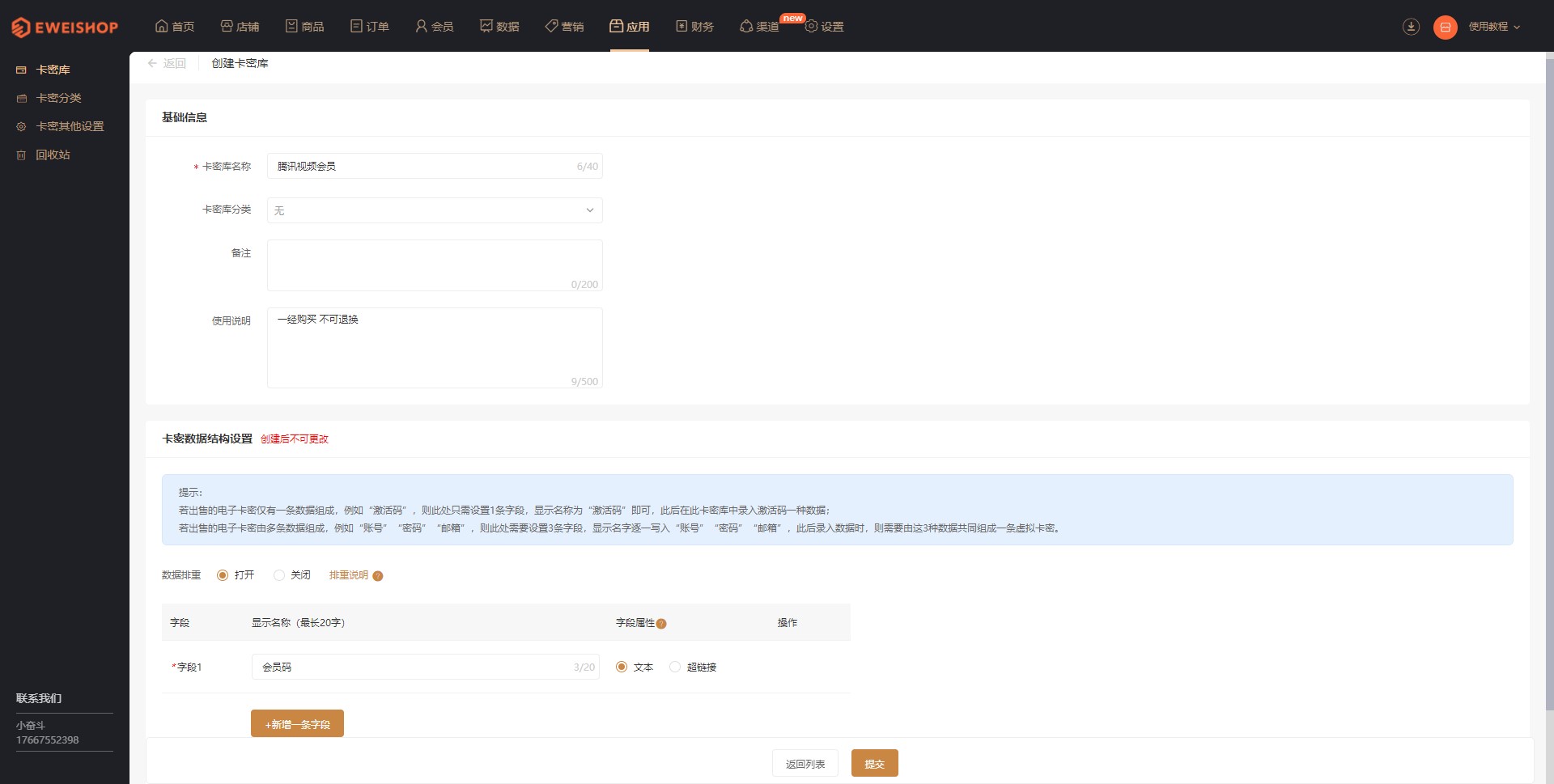Click the 提交 button
The width and height of the screenshot is (1554, 784).
[x=874, y=763]
